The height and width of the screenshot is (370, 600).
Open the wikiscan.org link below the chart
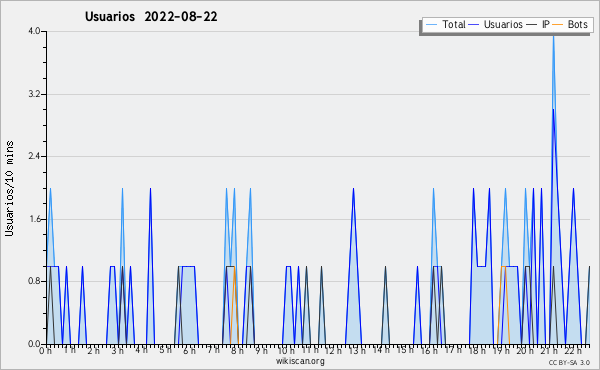(300, 361)
